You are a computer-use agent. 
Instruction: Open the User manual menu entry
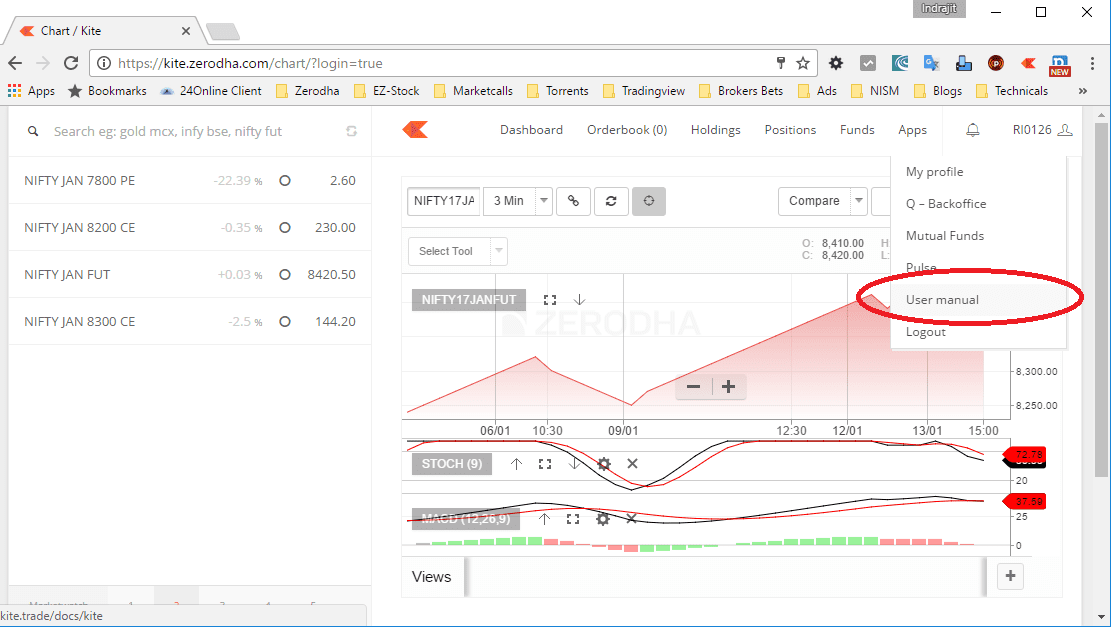(x=979, y=300)
